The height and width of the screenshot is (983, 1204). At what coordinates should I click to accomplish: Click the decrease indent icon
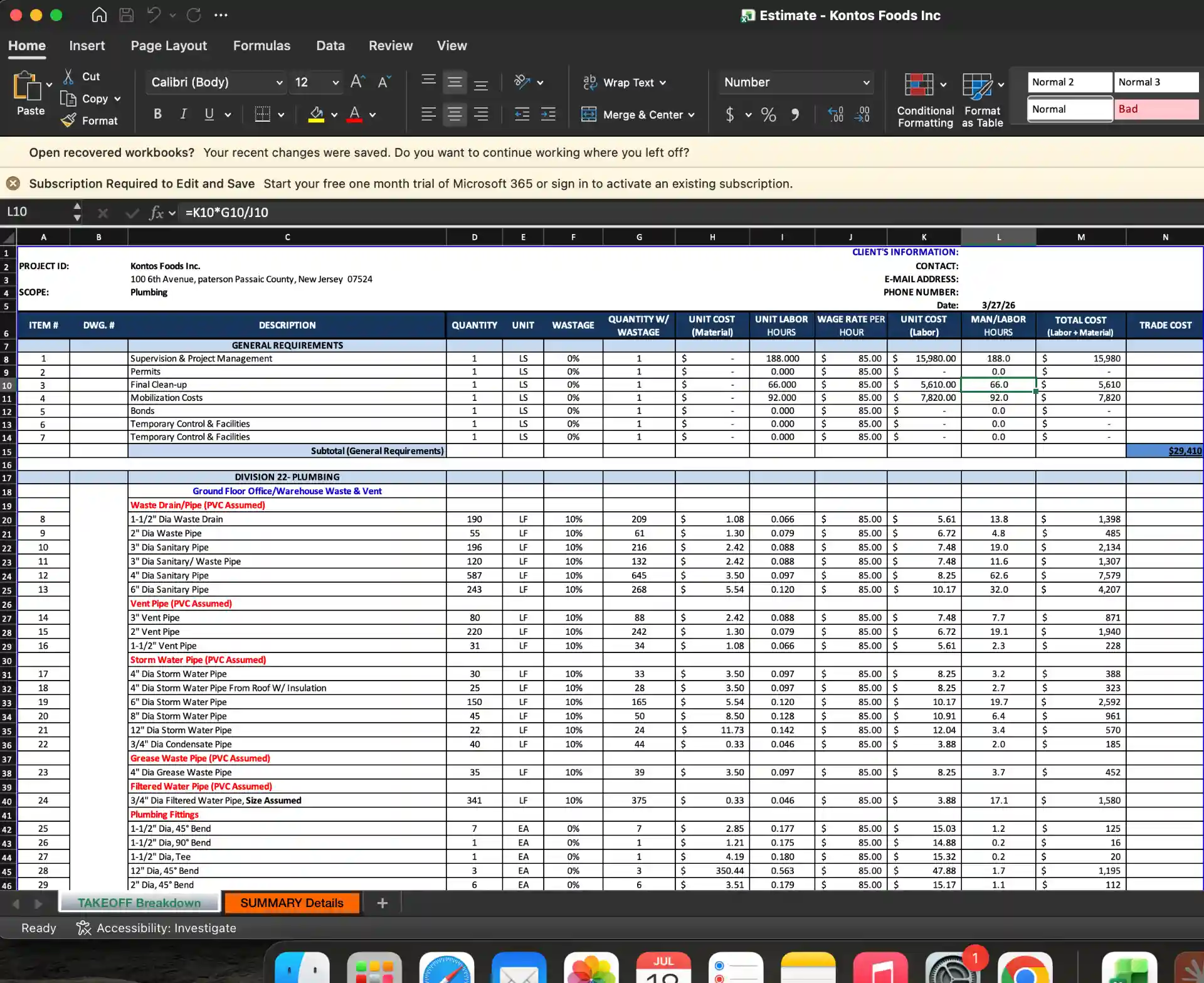coord(522,114)
